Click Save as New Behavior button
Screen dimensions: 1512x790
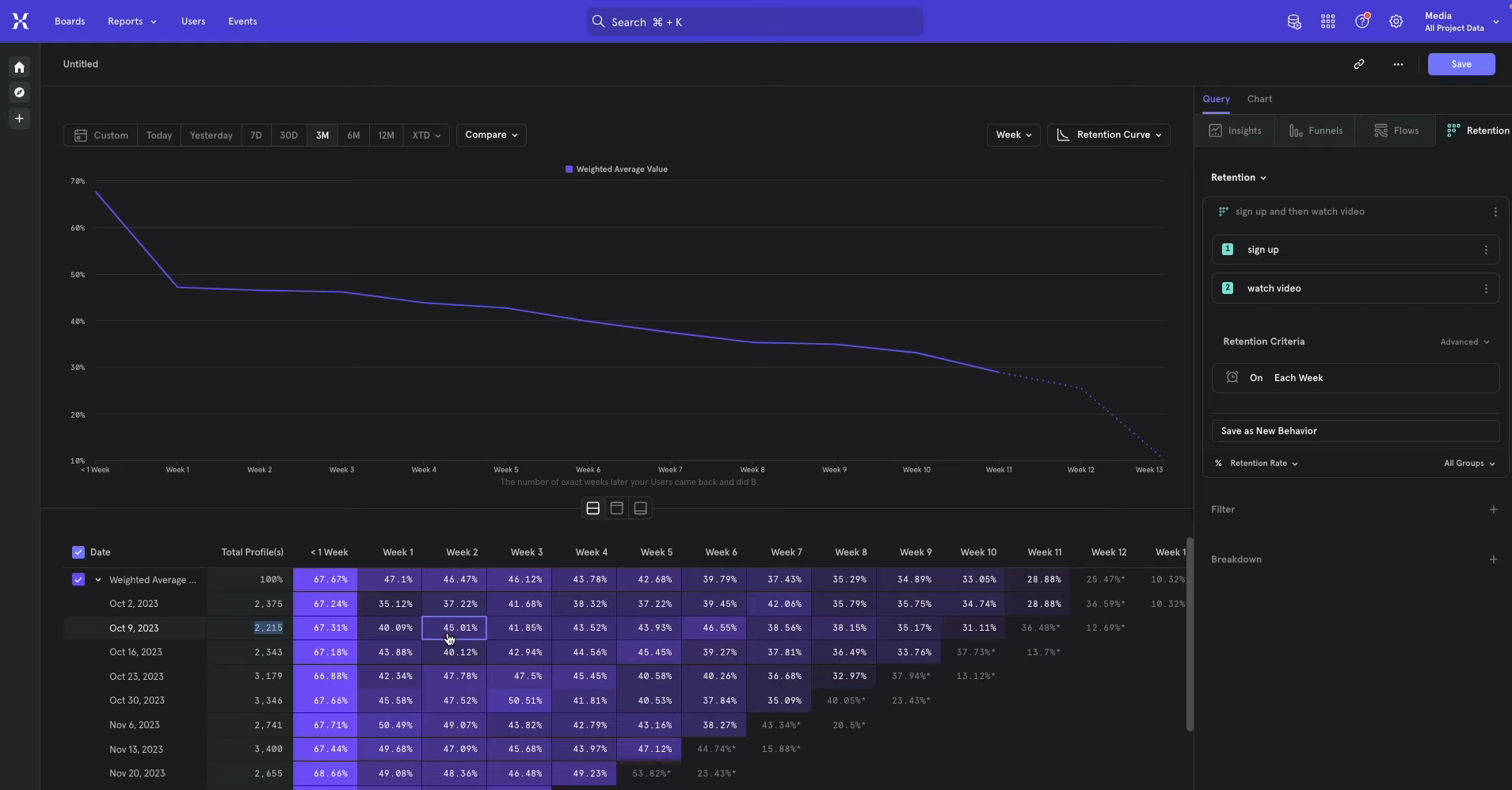[x=1355, y=431]
